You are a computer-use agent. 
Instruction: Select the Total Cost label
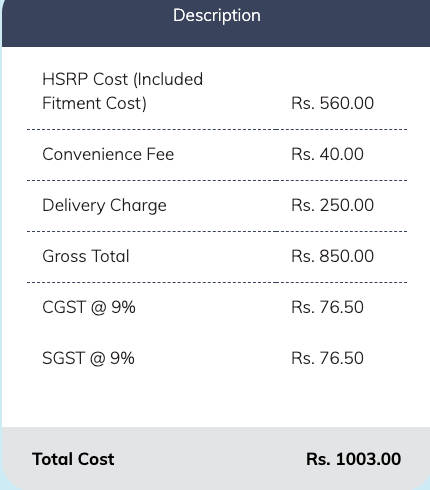pos(73,459)
